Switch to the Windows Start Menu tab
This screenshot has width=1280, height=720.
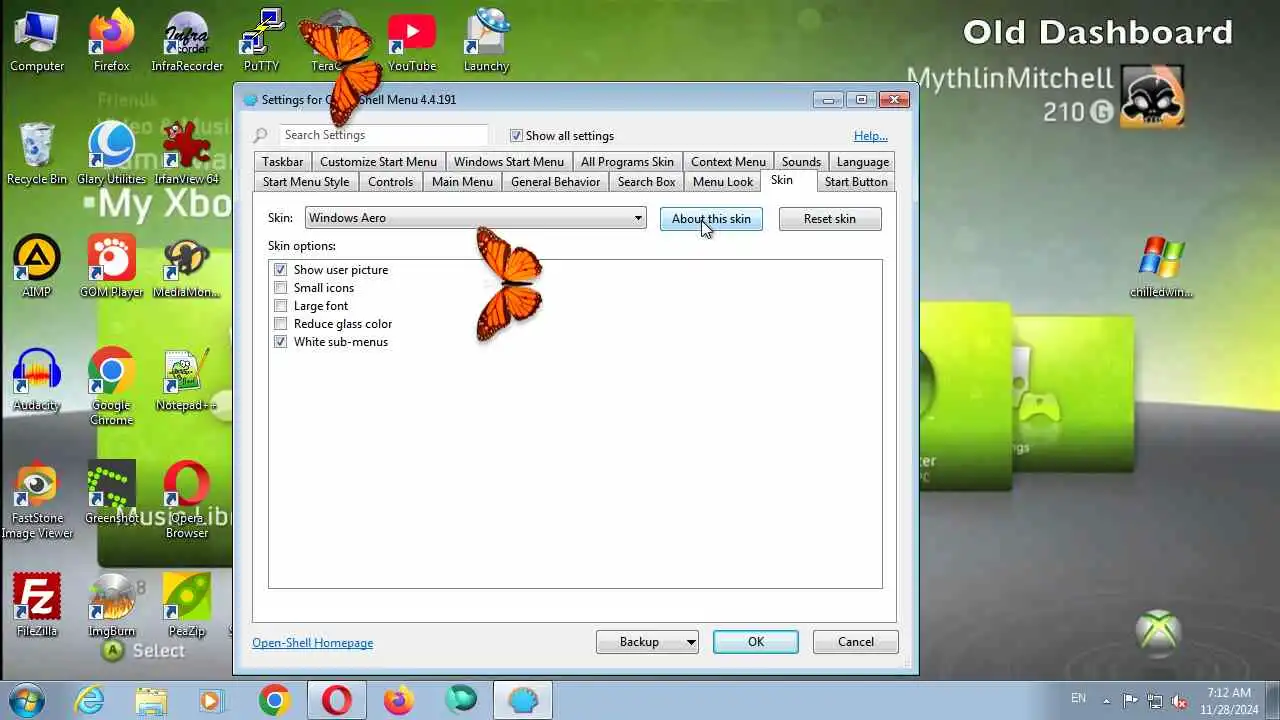point(509,162)
